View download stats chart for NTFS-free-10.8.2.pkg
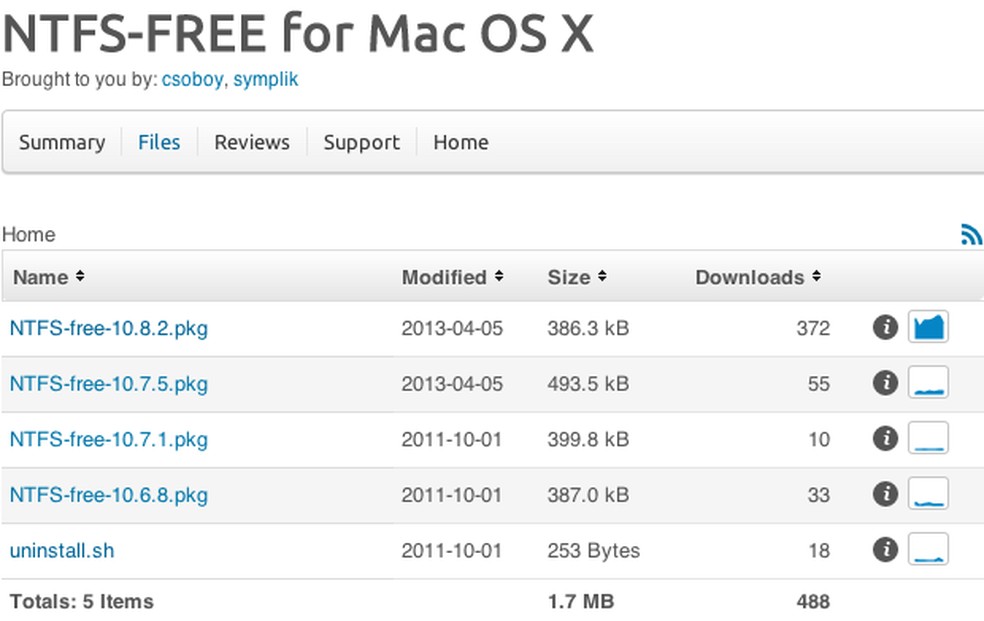Viewport: 984px width, 621px height. pos(928,327)
